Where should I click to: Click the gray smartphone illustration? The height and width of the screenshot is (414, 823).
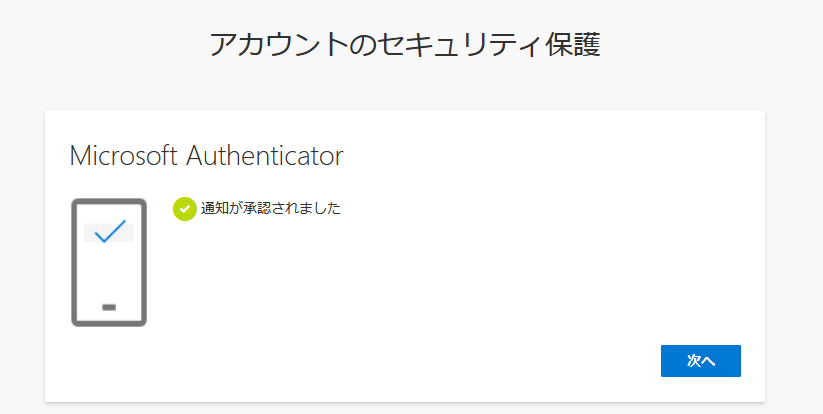coord(109,262)
